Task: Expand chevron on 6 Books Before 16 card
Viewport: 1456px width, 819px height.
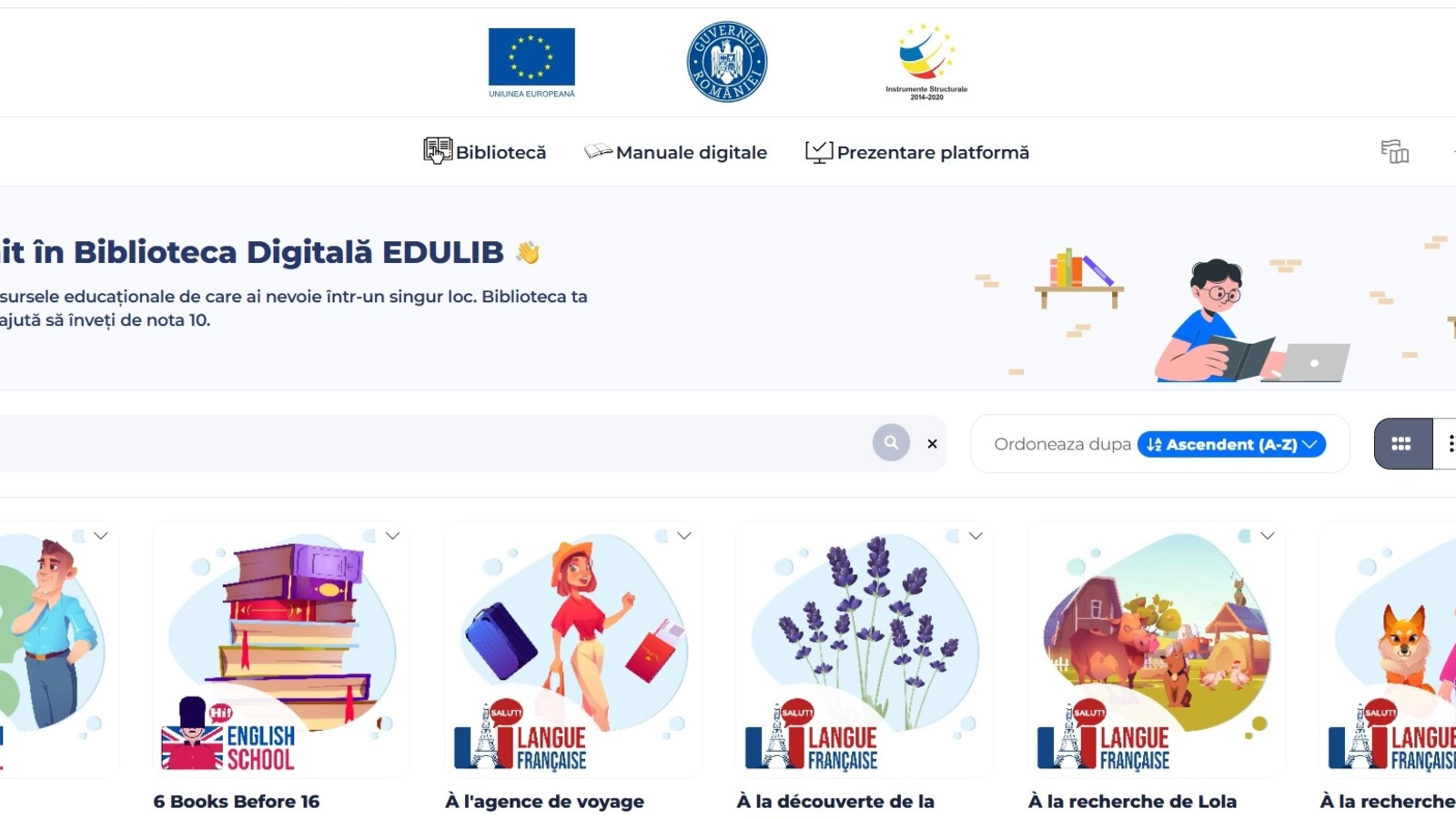Action: [392, 536]
